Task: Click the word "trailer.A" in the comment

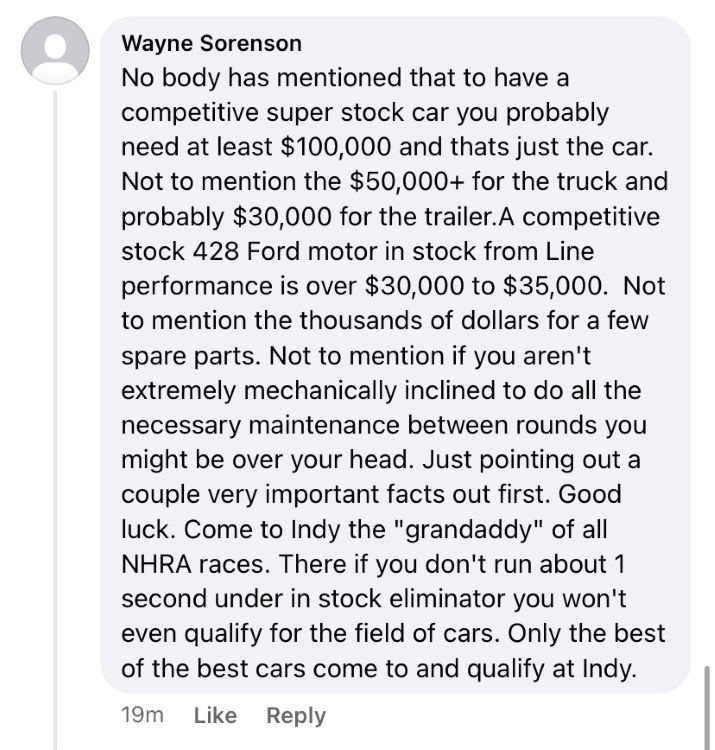Action: pos(469,217)
